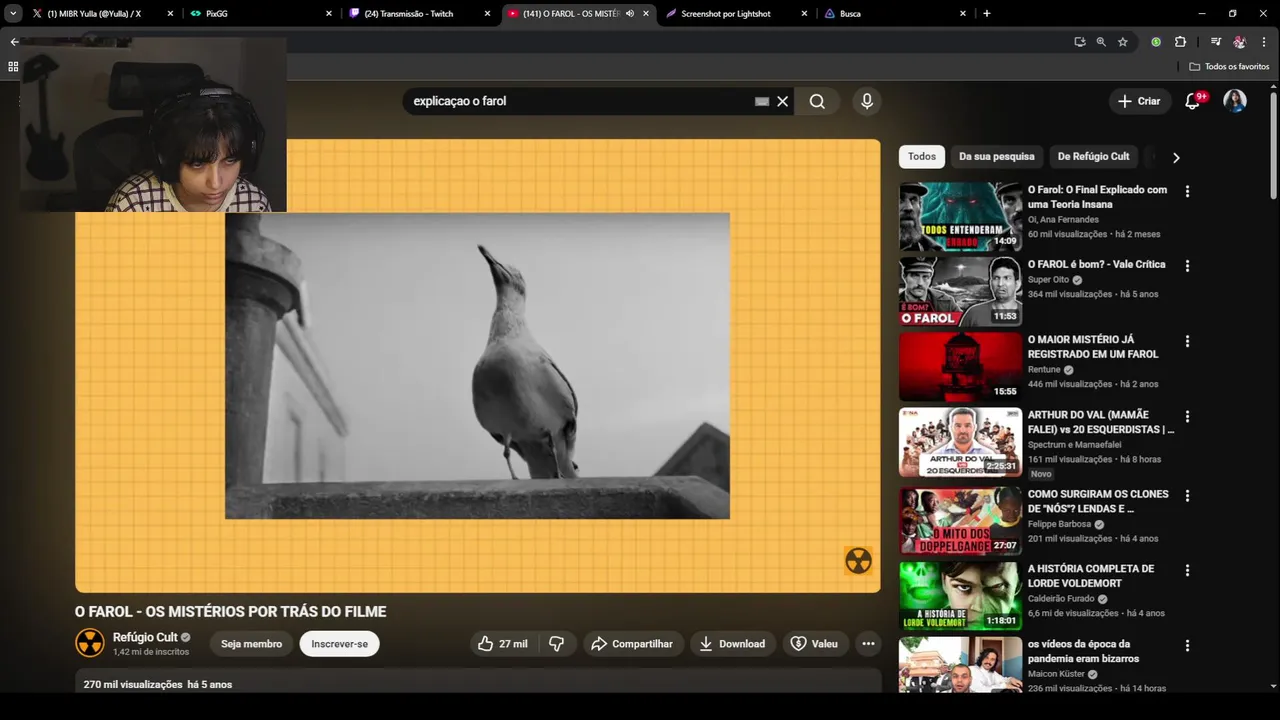Image resolution: width=1280 pixels, height=720 pixels.
Task: Open O MITO DOS DOPPELGANGER thumbnail
Action: click(960, 520)
